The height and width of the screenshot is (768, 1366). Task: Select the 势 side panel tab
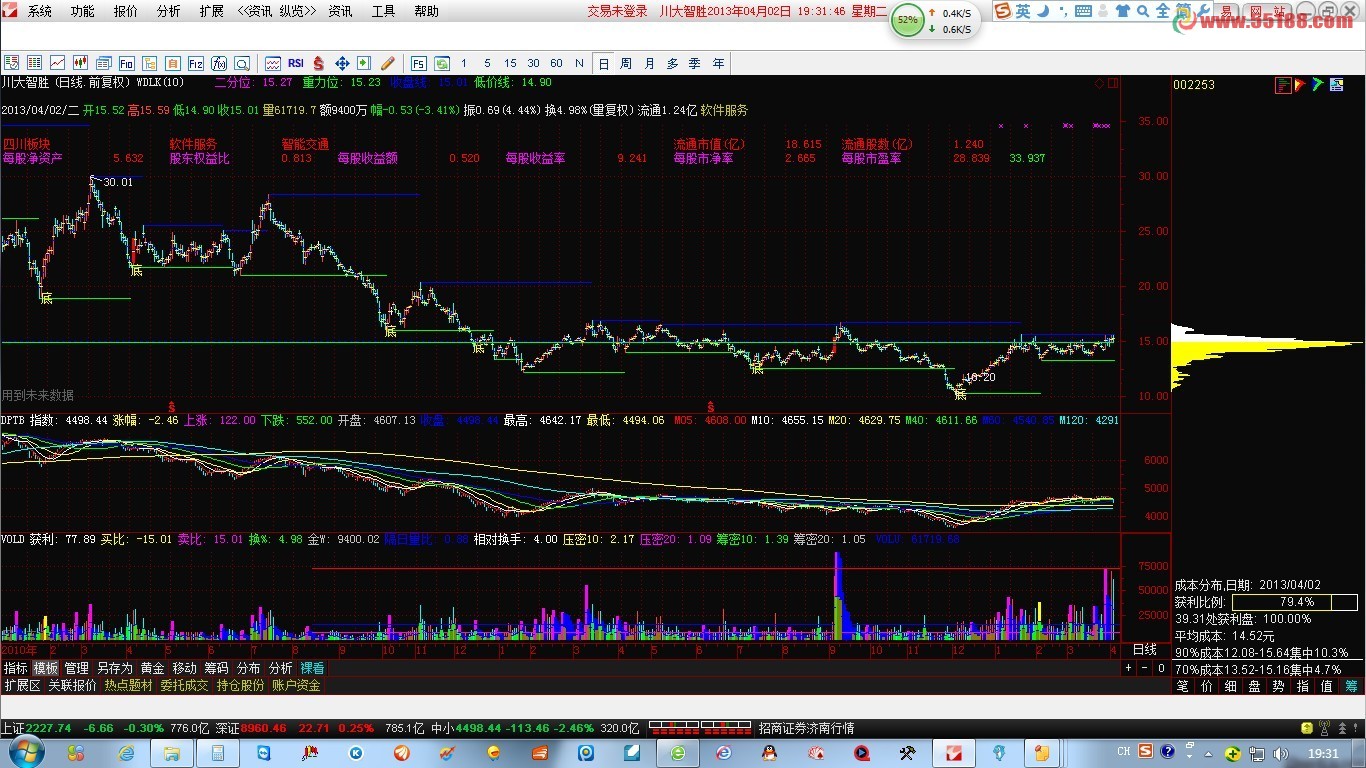coord(1279,686)
